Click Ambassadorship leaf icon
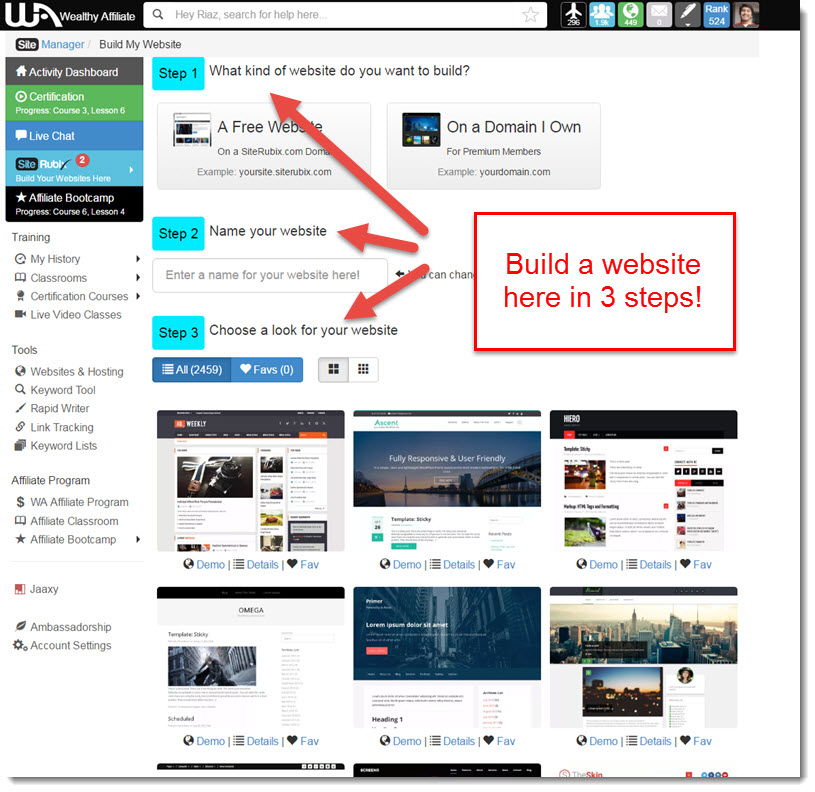The image size is (815, 792). coord(20,626)
